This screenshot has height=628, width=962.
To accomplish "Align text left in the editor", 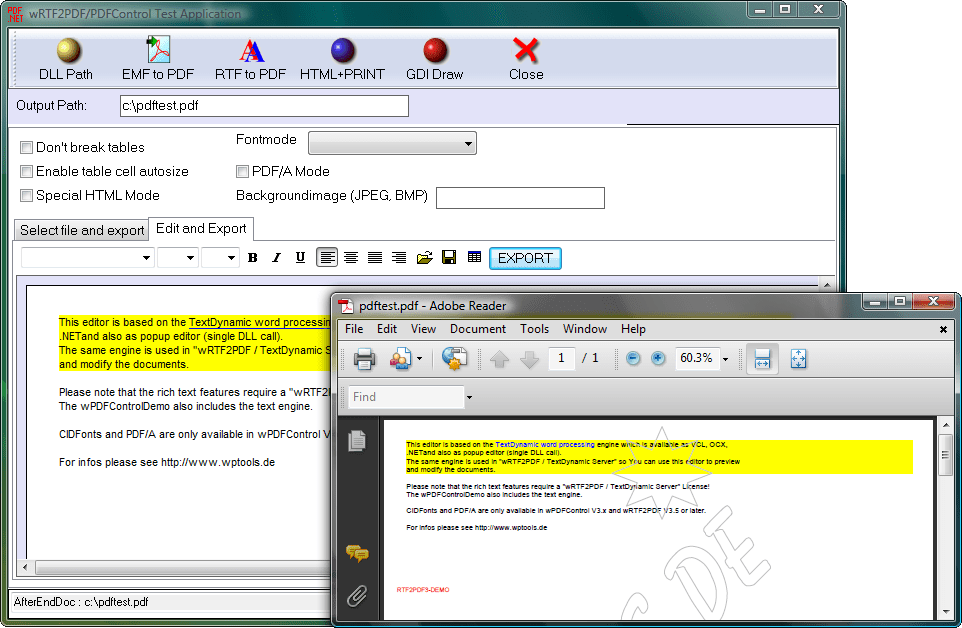I will pos(327,258).
